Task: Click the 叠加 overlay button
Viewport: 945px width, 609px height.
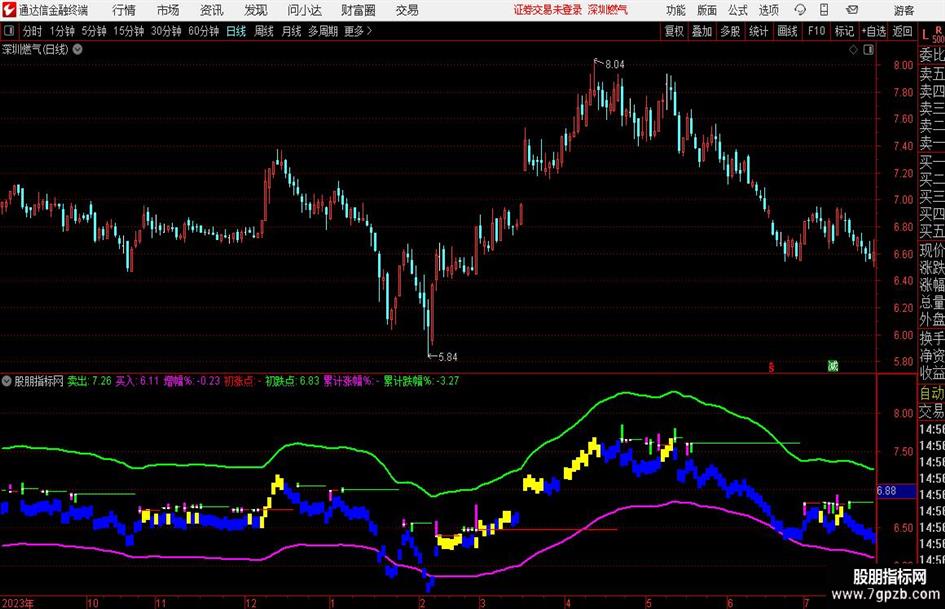Action: [x=702, y=31]
